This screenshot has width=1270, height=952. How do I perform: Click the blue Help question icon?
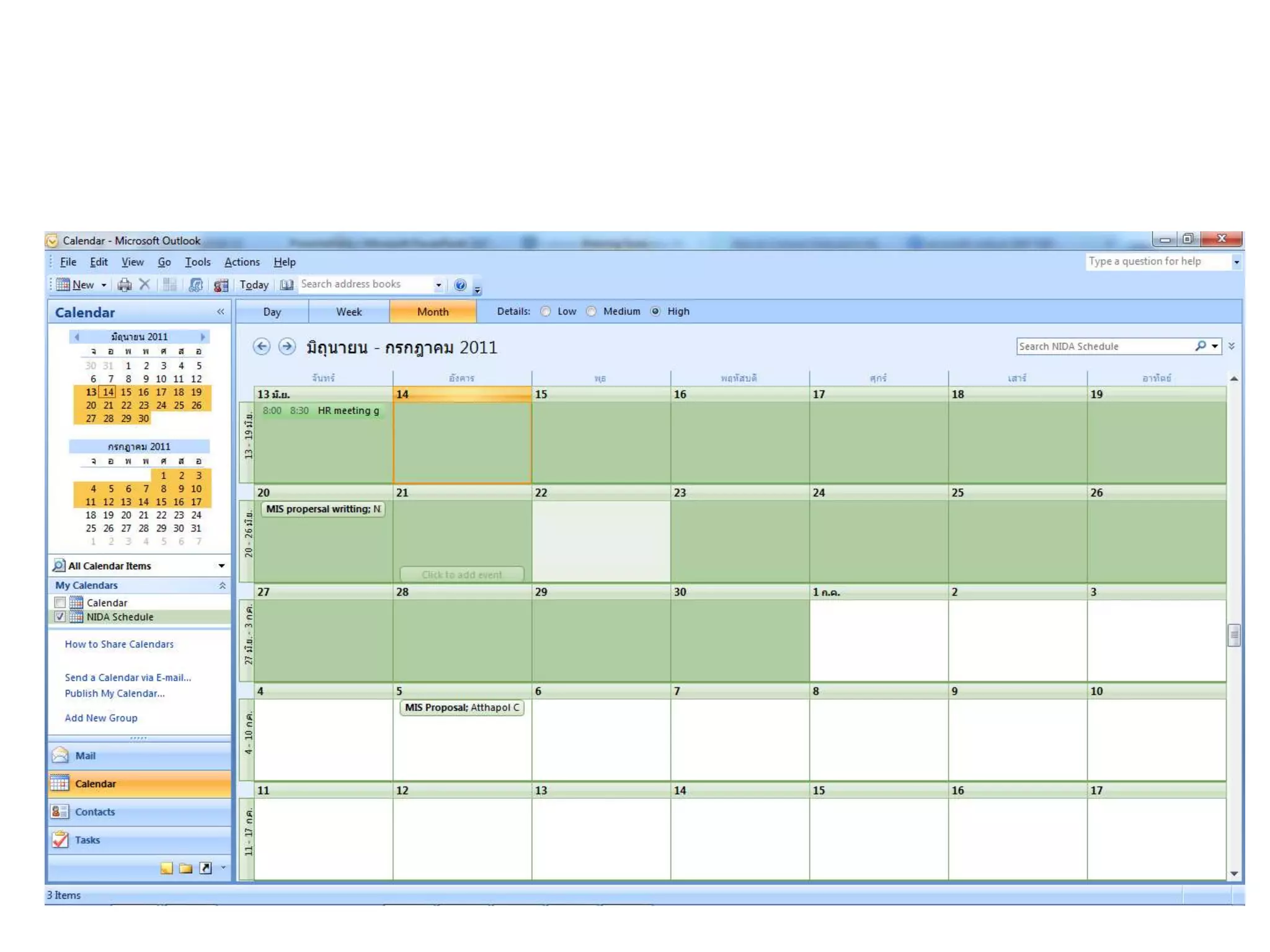click(x=460, y=284)
